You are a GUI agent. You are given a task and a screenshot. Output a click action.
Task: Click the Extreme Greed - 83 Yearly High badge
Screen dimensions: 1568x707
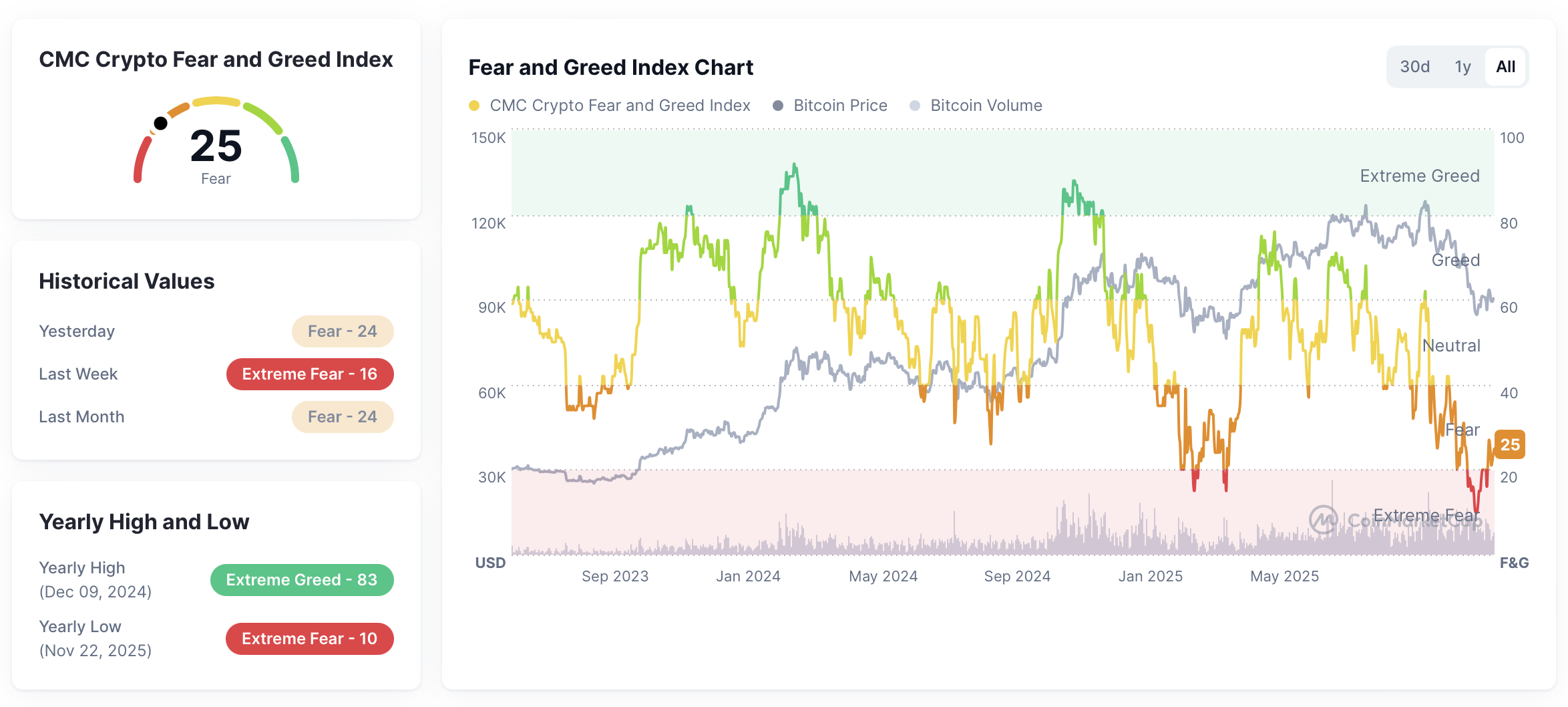point(302,580)
